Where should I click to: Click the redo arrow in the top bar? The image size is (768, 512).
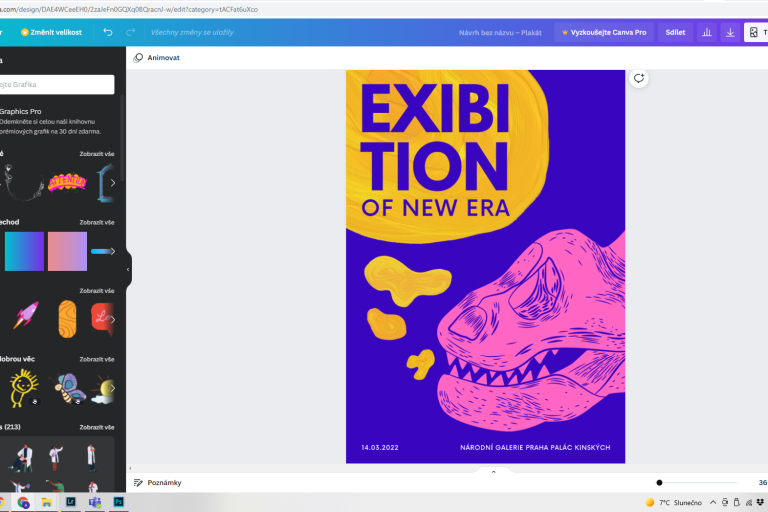click(x=130, y=32)
